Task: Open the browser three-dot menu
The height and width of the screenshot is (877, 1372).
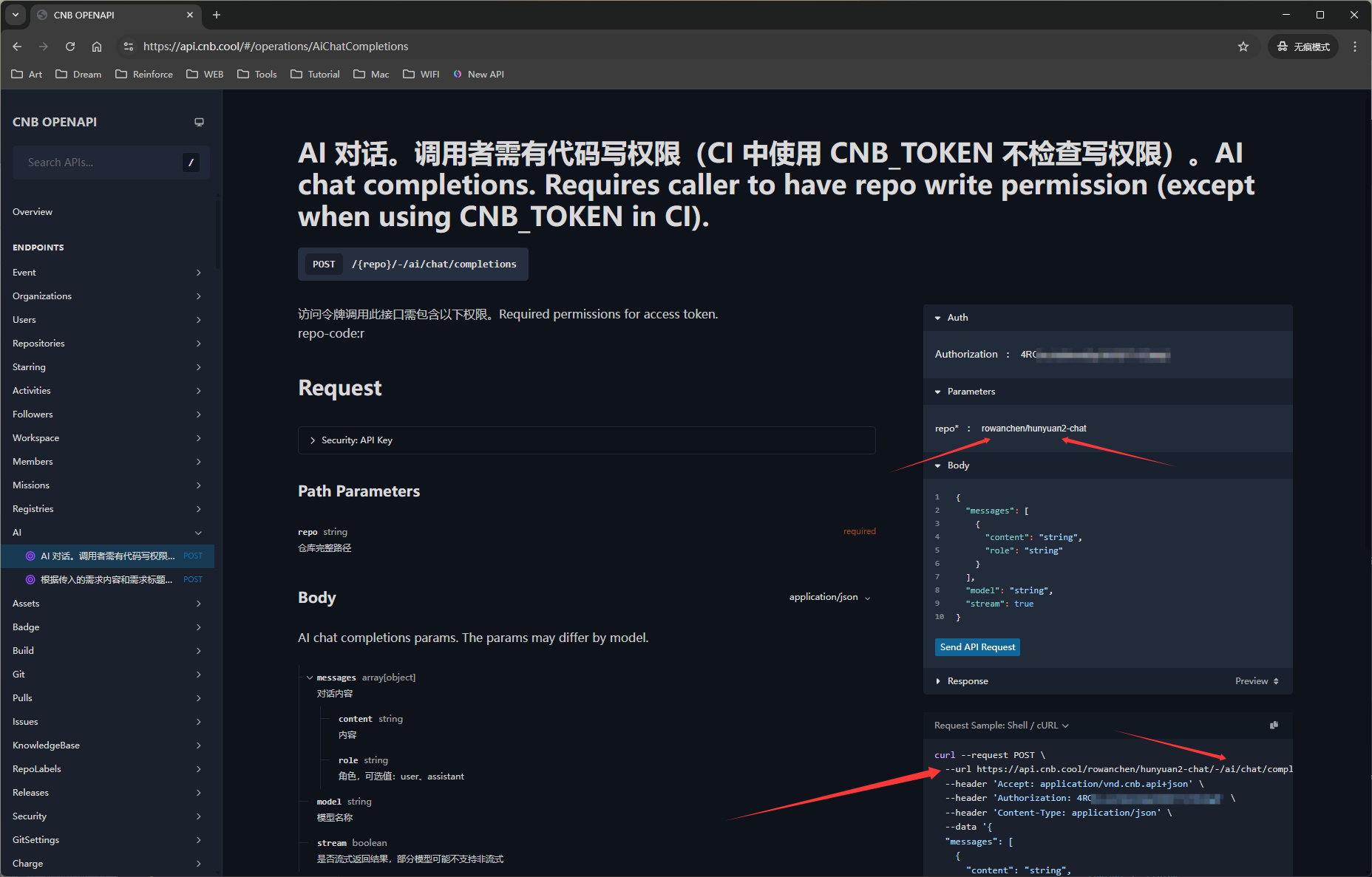Action: tap(1354, 47)
